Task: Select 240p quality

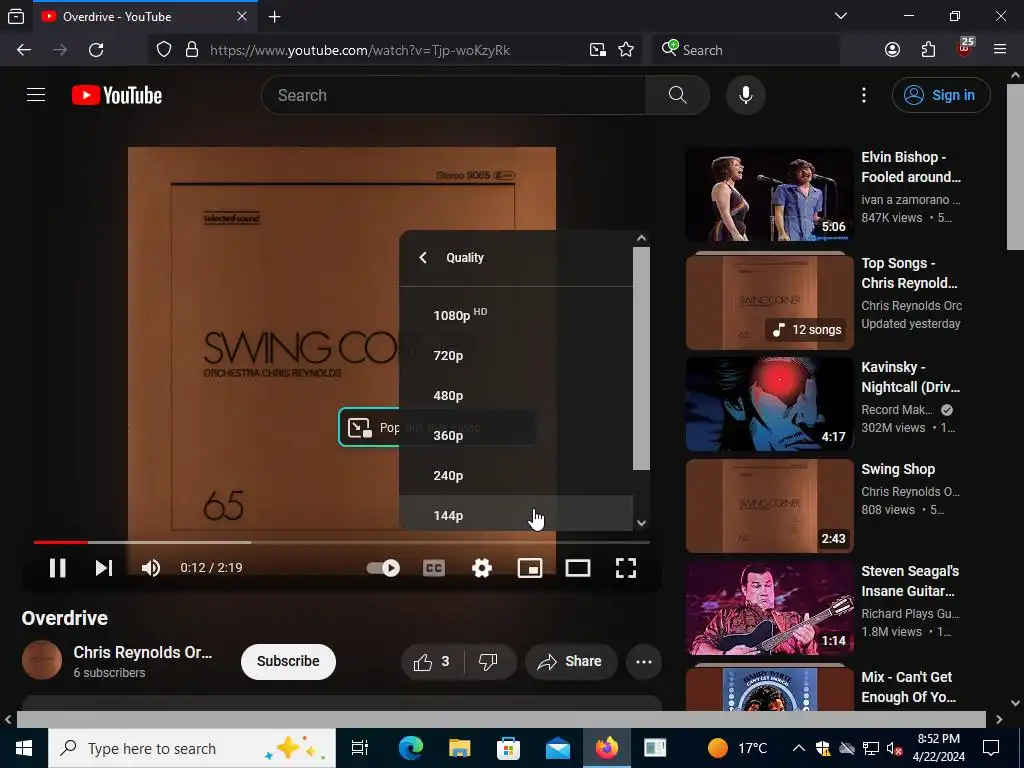Action: [516, 475]
